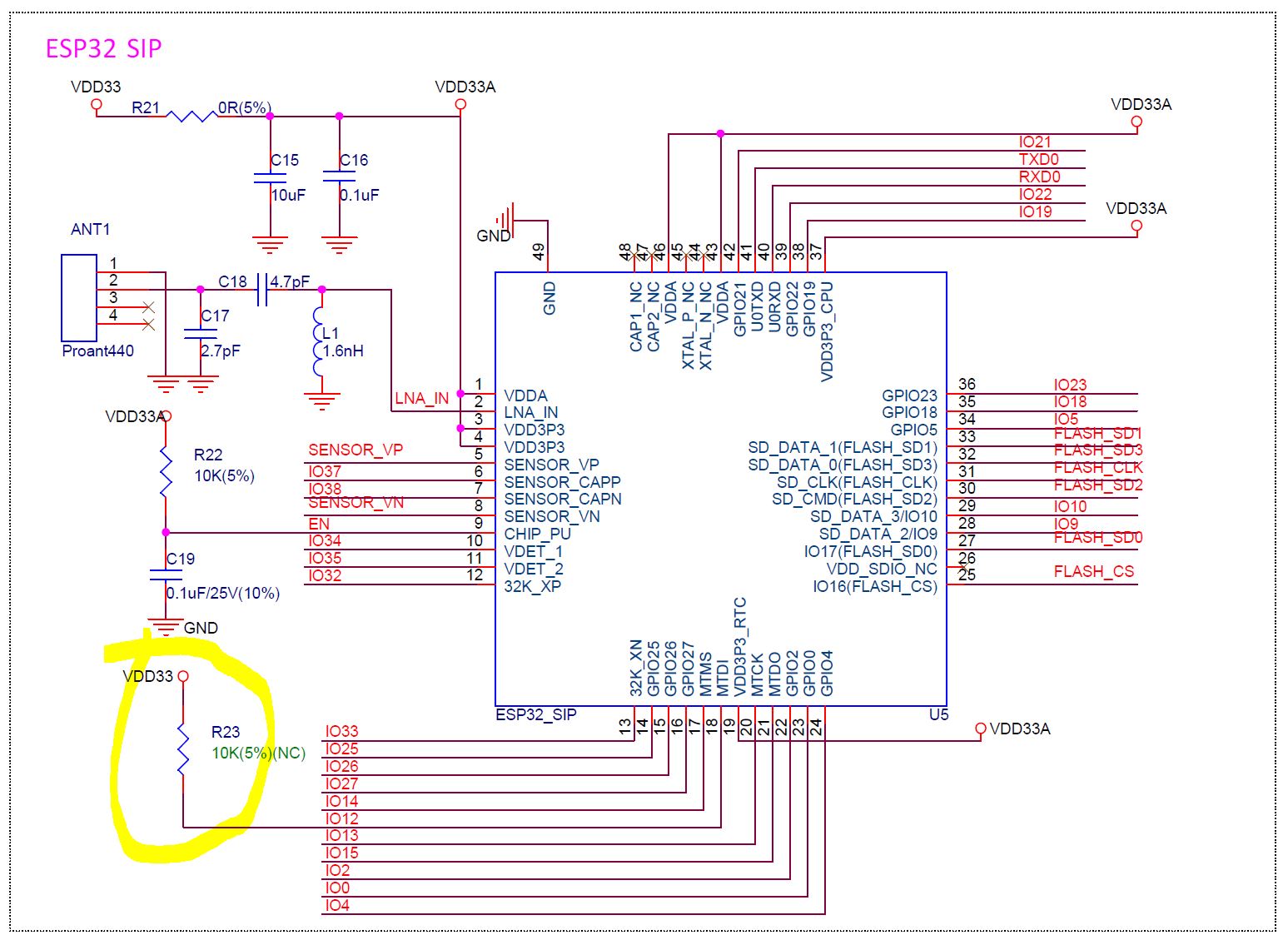Click the CHIP_PU pin name
The width and height of the screenshot is (1288, 940).
(538, 534)
